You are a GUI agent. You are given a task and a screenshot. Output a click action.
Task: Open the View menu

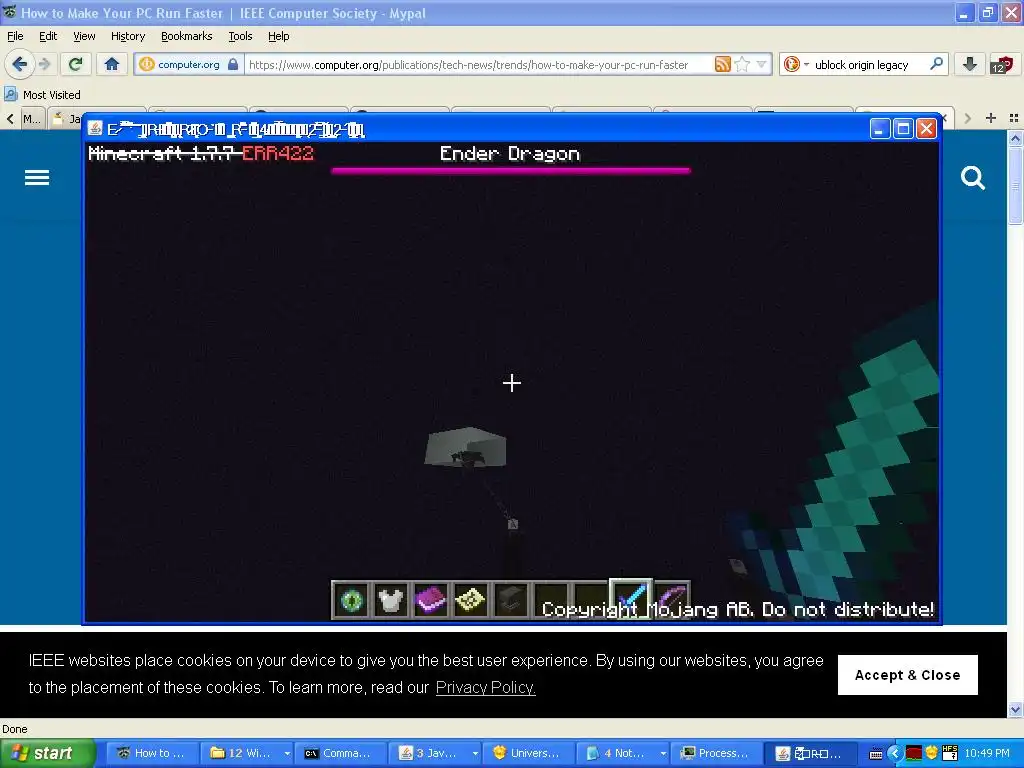point(84,36)
